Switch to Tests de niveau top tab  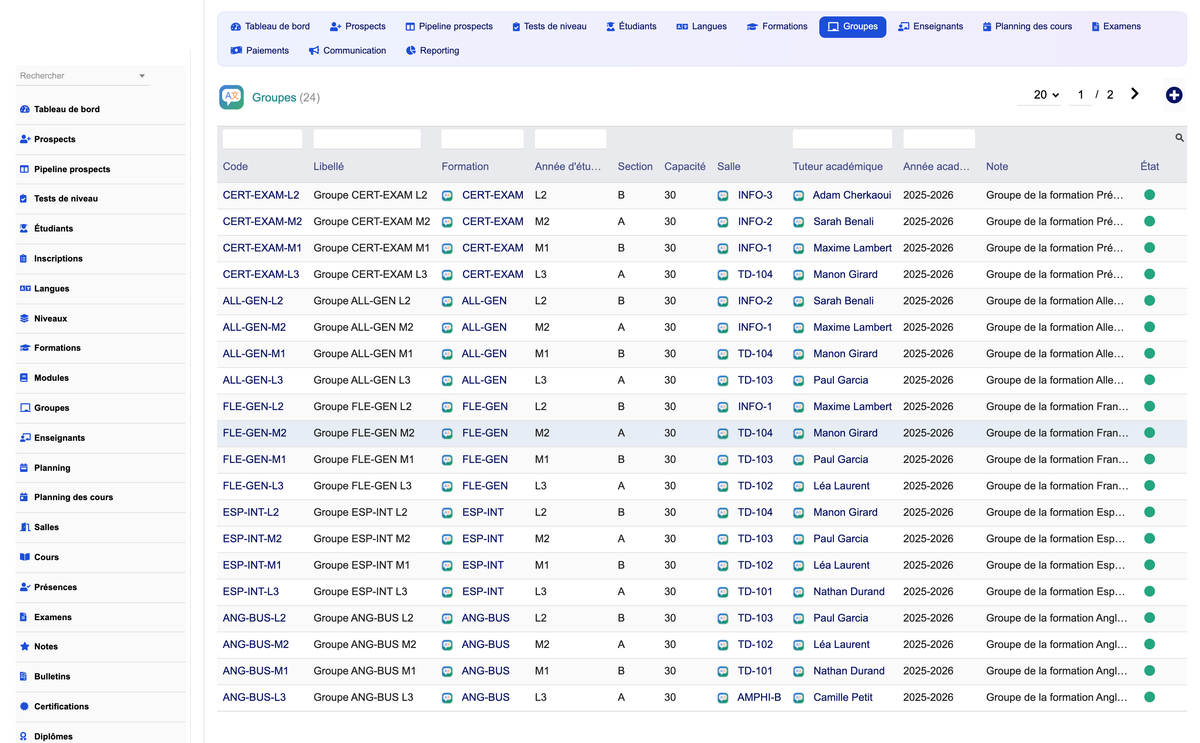[x=549, y=27]
